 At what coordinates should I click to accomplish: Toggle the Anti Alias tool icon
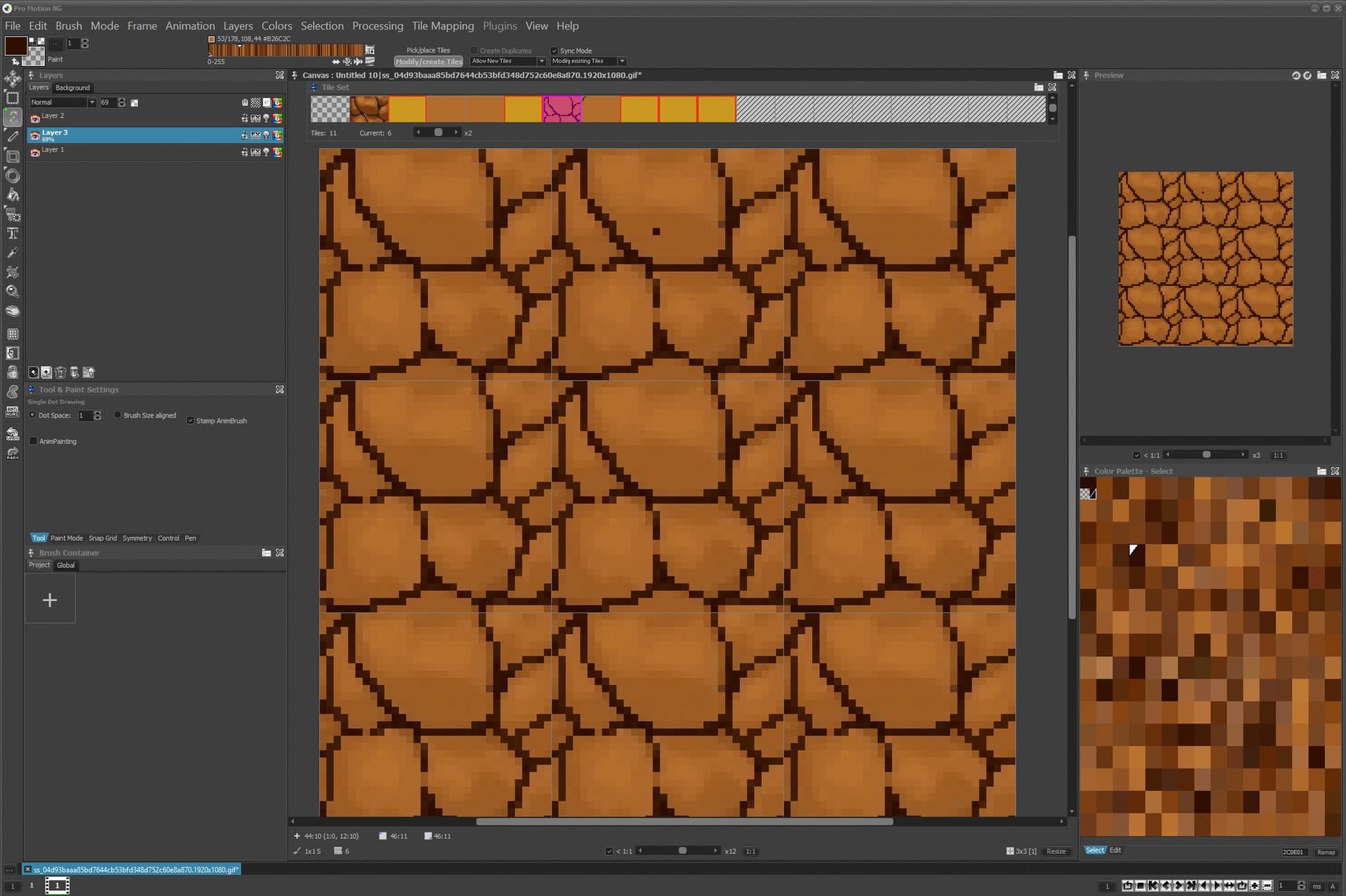click(x=12, y=412)
